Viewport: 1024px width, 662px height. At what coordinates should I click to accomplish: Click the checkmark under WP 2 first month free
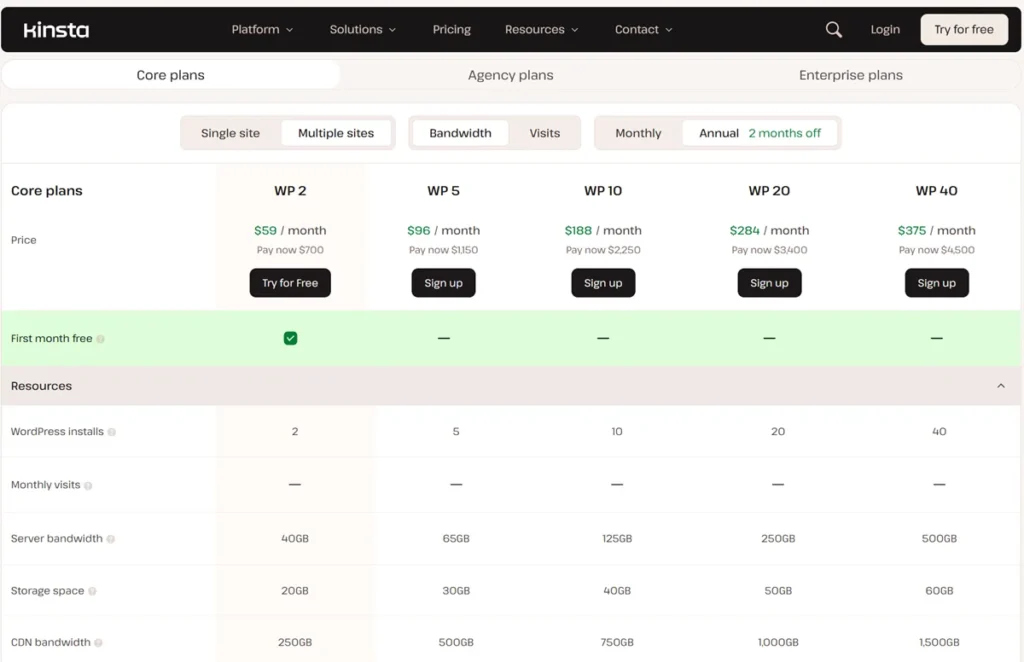290,338
